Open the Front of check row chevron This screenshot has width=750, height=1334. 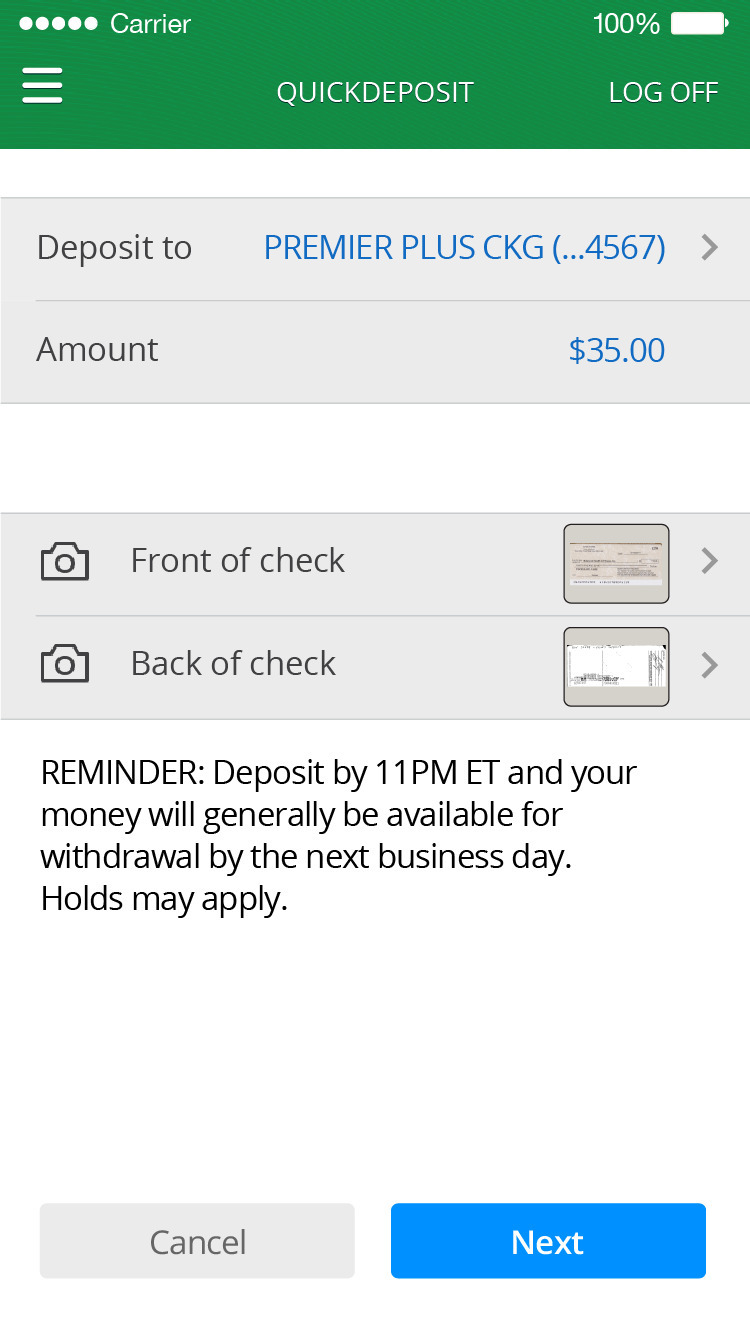pos(710,561)
